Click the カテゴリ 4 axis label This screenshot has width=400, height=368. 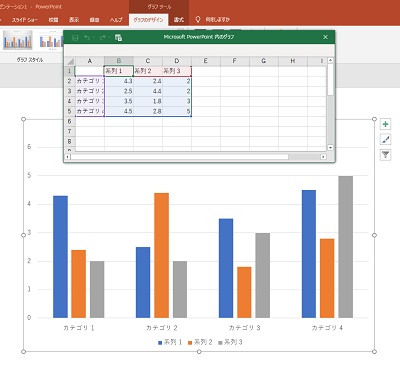[x=327, y=328]
